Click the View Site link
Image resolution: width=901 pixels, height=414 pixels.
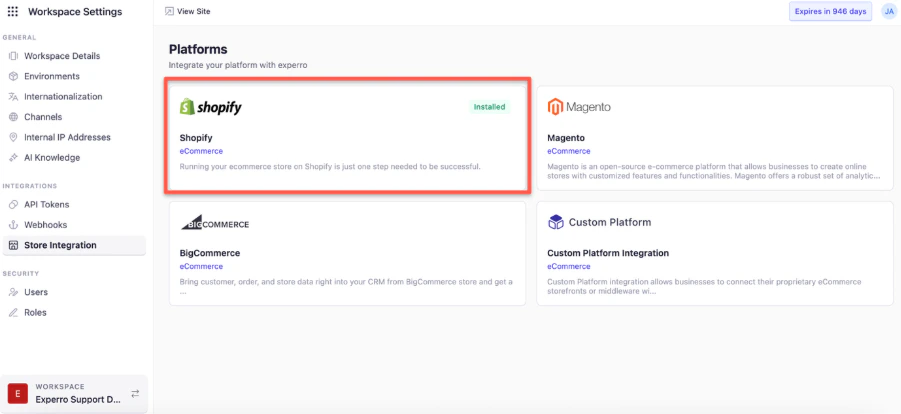(194, 11)
